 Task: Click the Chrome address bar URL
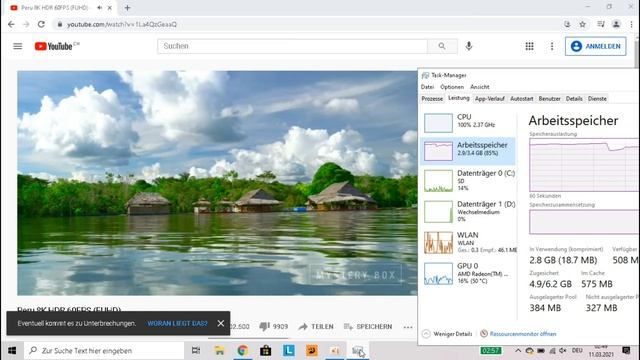(x=122, y=24)
